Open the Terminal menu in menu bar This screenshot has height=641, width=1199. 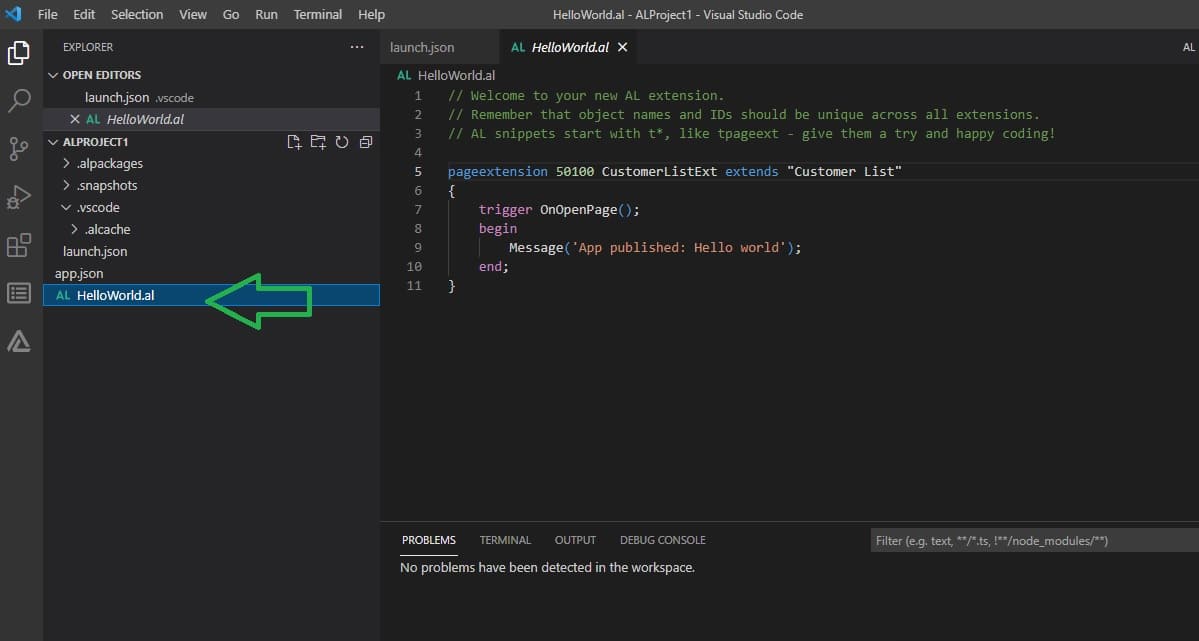[317, 14]
